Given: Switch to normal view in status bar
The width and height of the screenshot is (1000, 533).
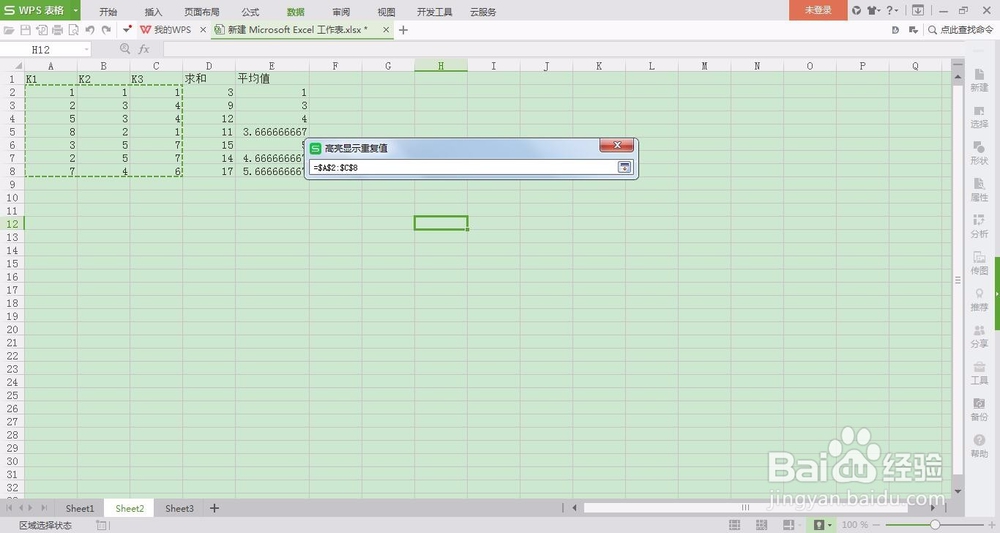Looking at the screenshot, I should [735, 525].
